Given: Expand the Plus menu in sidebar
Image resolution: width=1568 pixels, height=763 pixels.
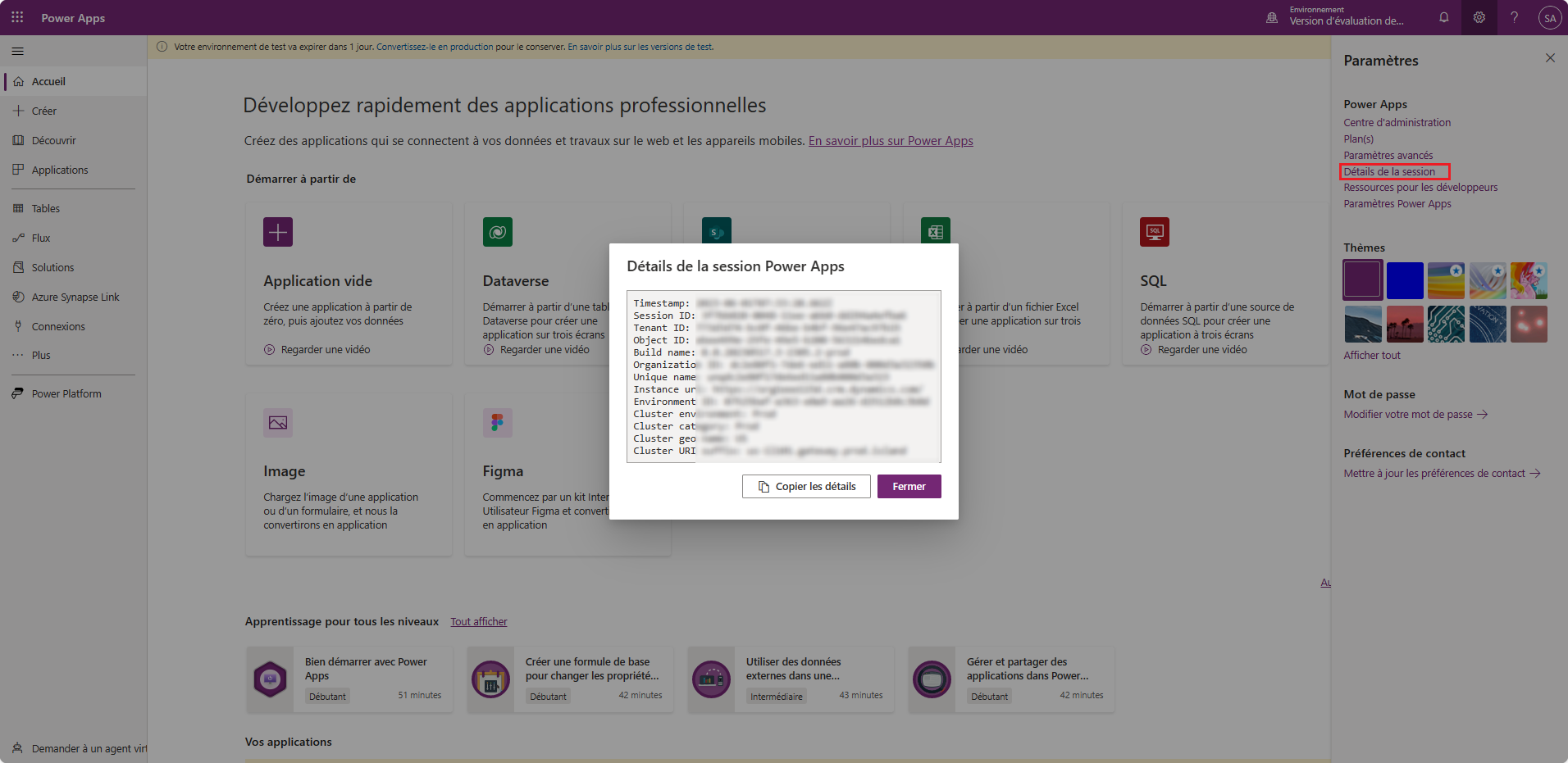Looking at the screenshot, I should pos(74,355).
